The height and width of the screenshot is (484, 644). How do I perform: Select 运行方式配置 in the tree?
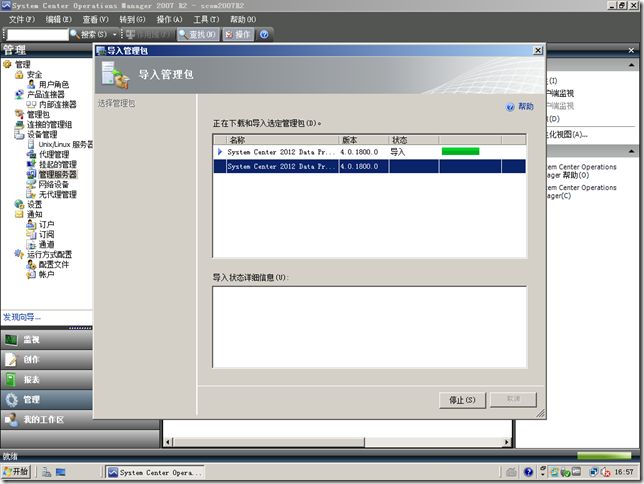tap(49, 254)
